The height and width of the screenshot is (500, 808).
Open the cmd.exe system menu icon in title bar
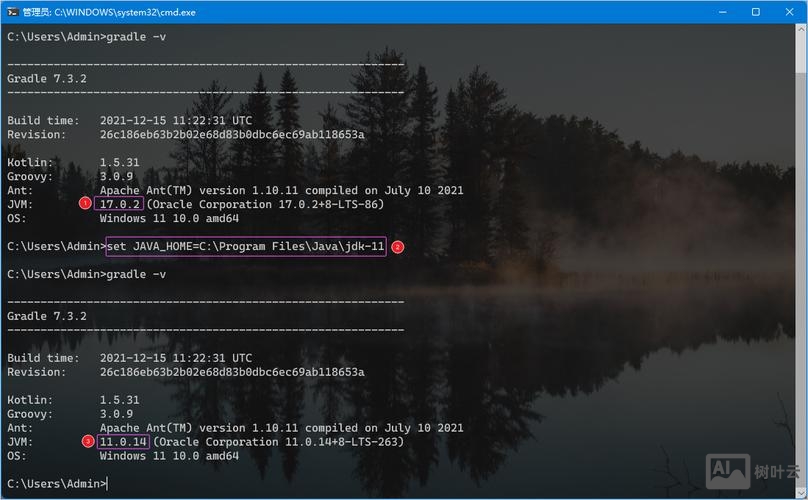(x=12, y=12)
